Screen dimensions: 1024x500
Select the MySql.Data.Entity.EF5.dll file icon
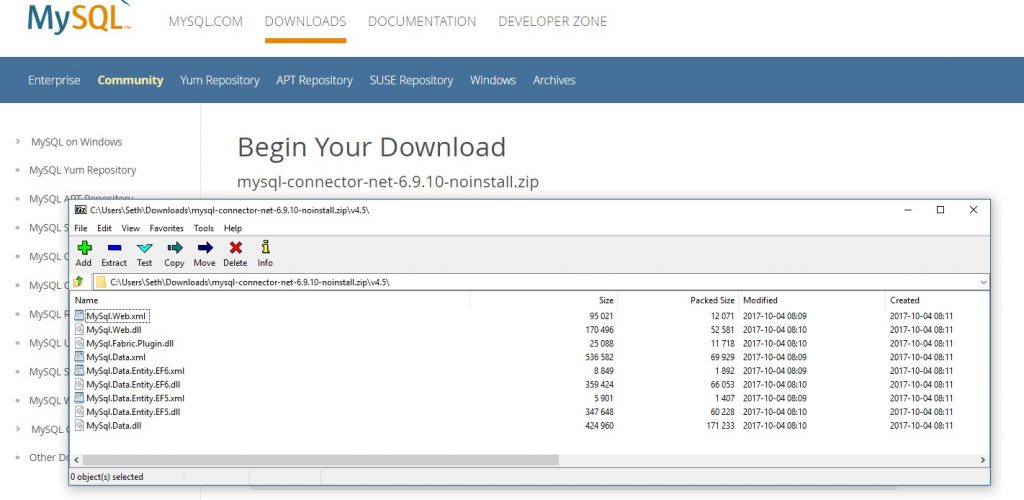79,412
